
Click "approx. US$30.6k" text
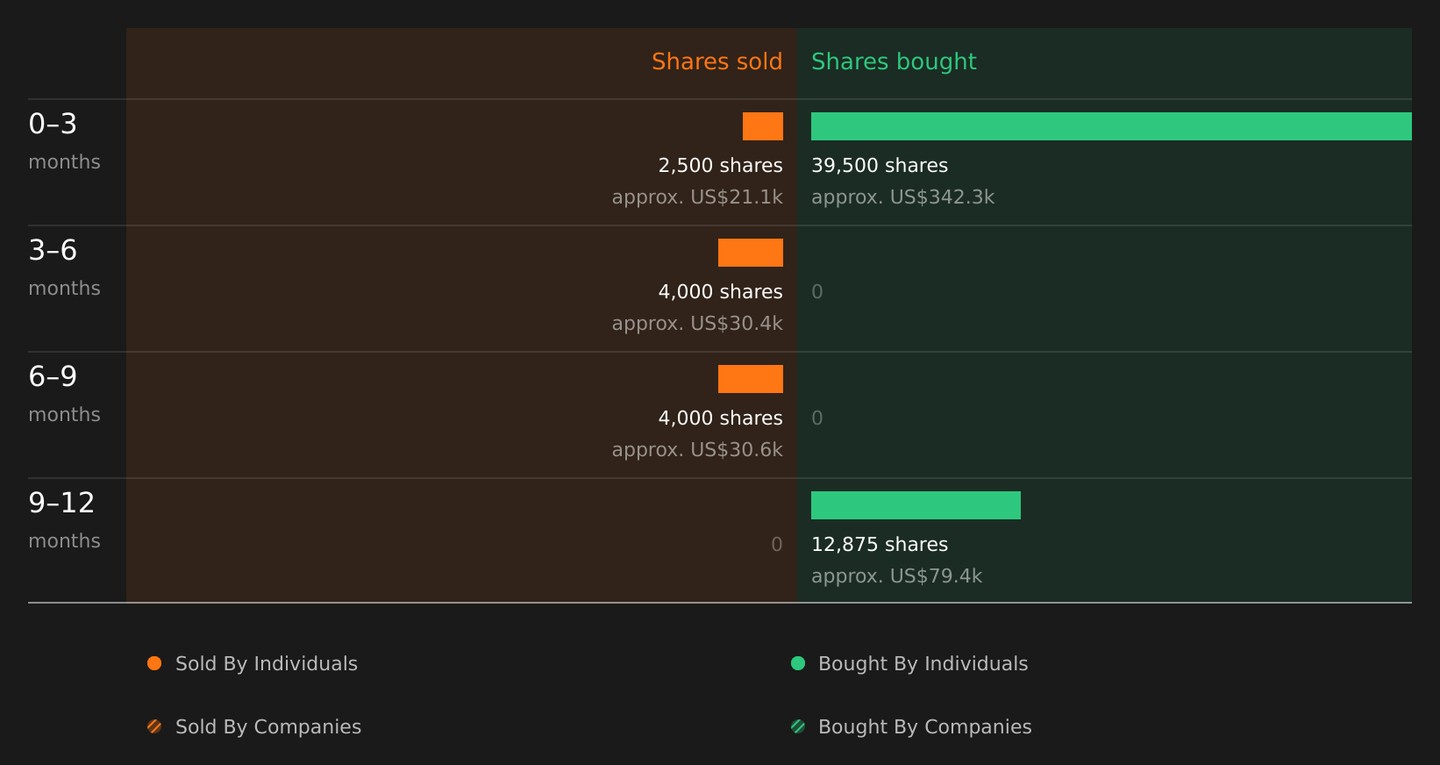coord(697,450)
